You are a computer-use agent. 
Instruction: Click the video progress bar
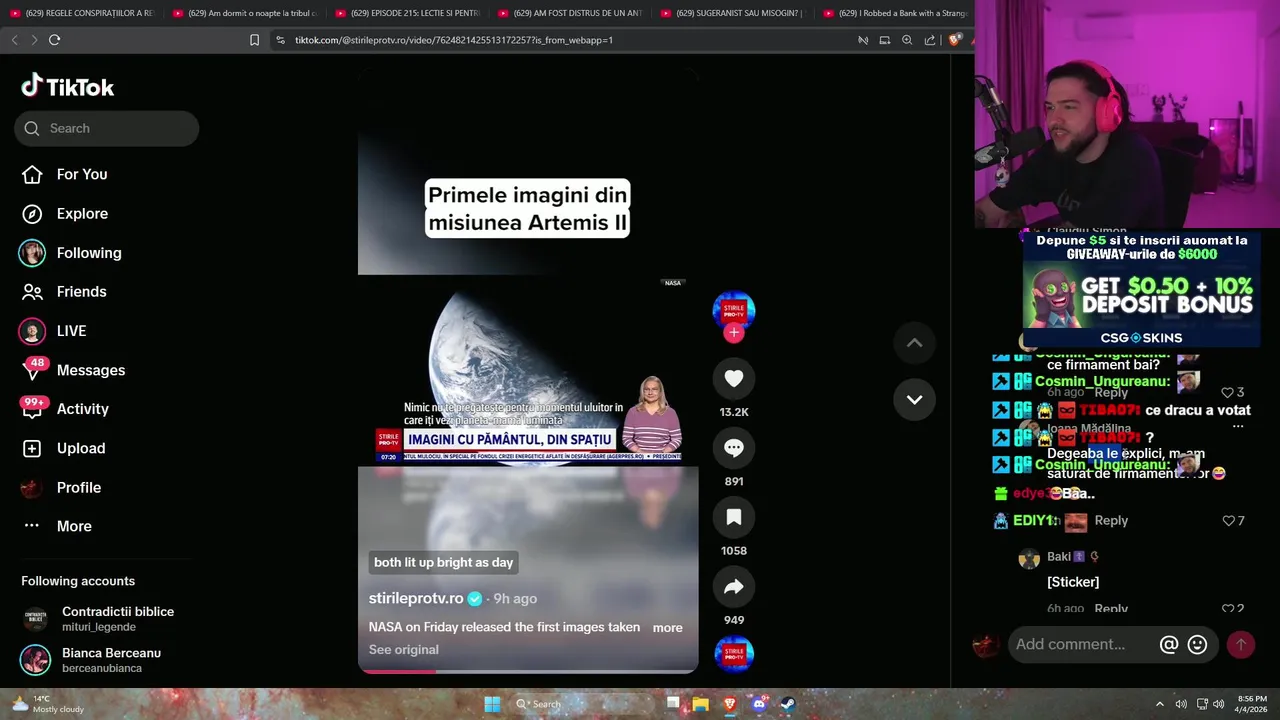(x=528, y=671)
